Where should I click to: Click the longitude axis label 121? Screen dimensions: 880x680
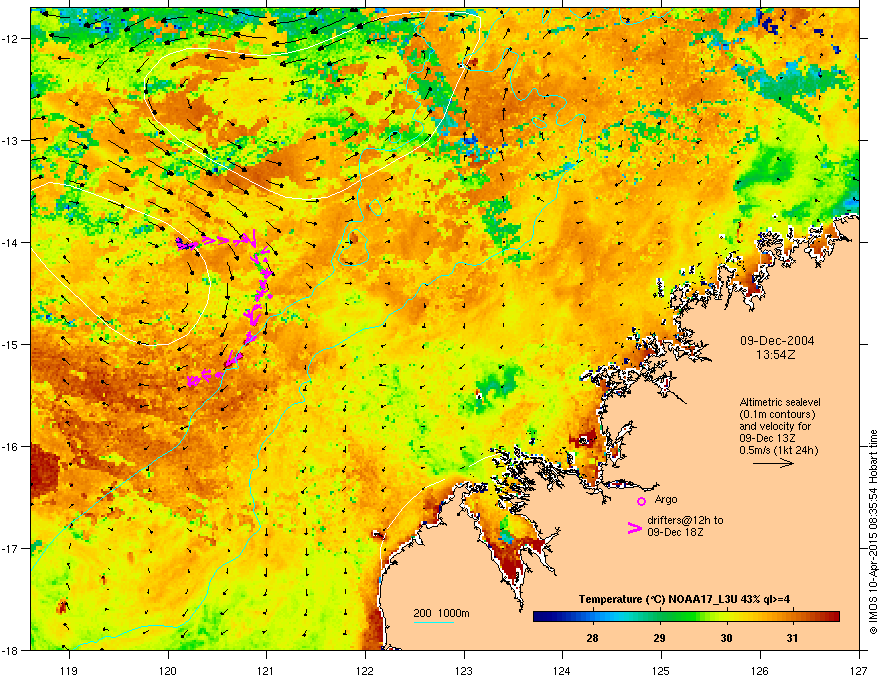click(x=266, y=670)
